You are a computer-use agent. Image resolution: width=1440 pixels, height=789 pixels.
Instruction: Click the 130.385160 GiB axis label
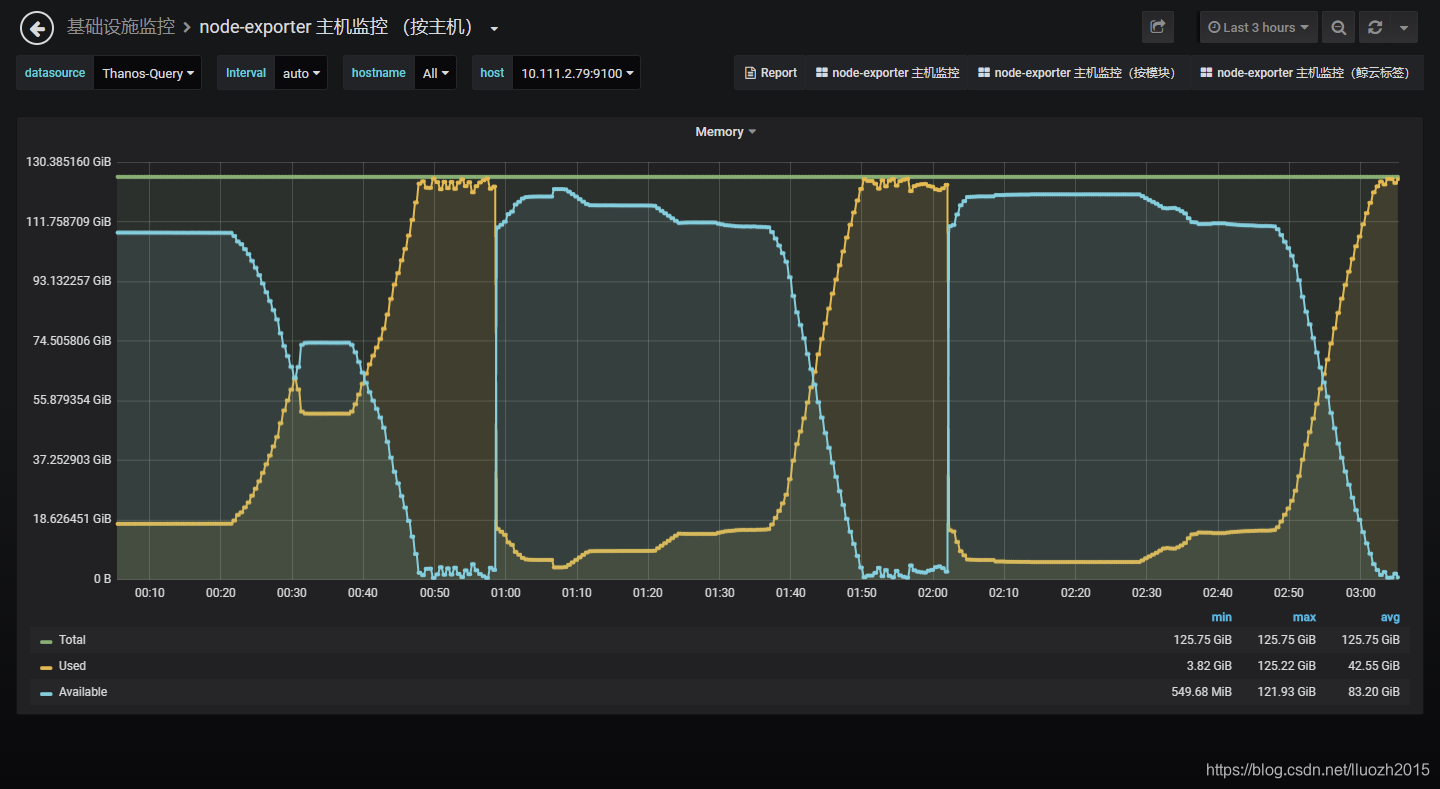(69, 162)
